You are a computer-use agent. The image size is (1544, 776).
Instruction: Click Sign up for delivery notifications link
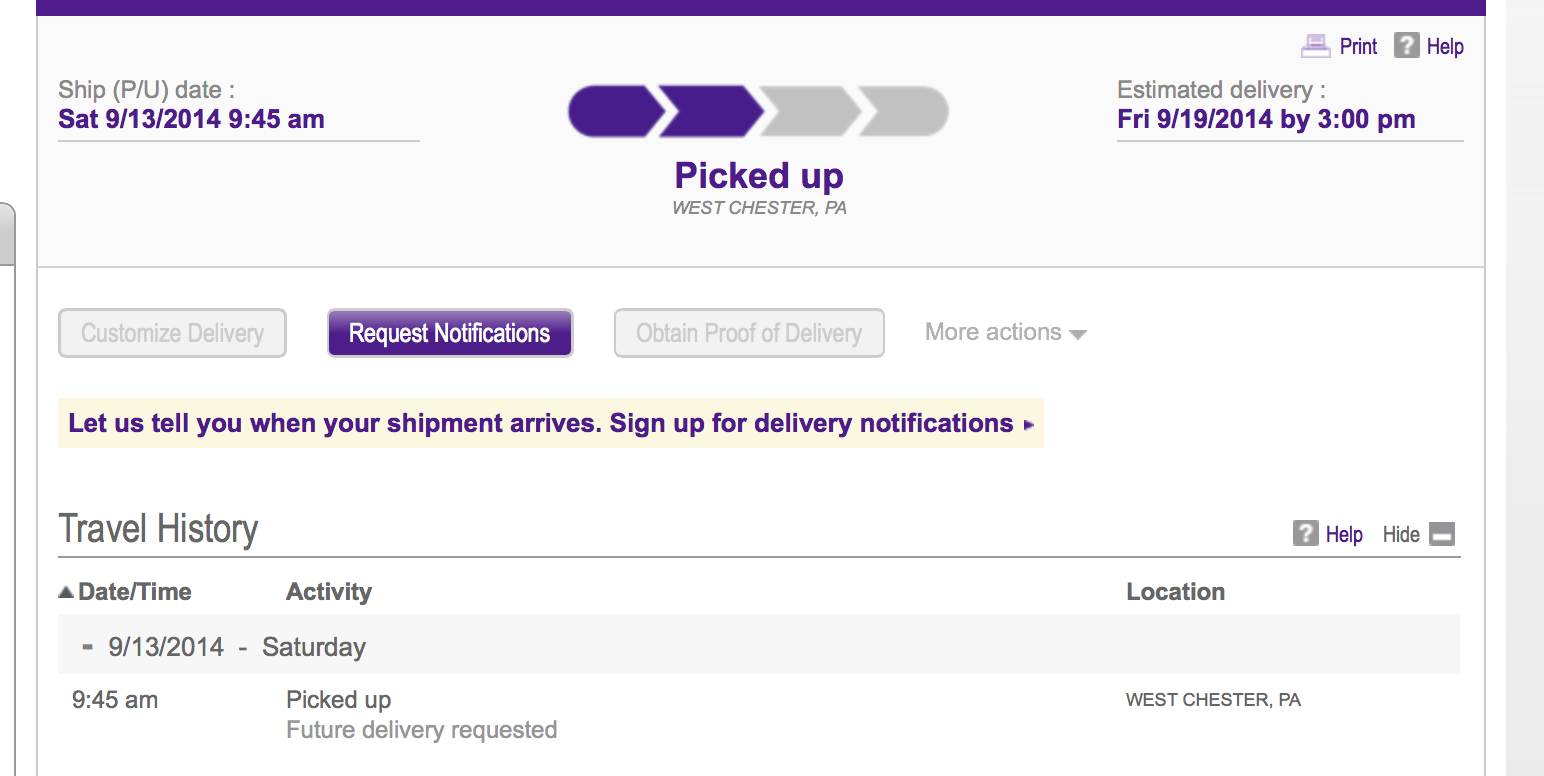point(812,423)
